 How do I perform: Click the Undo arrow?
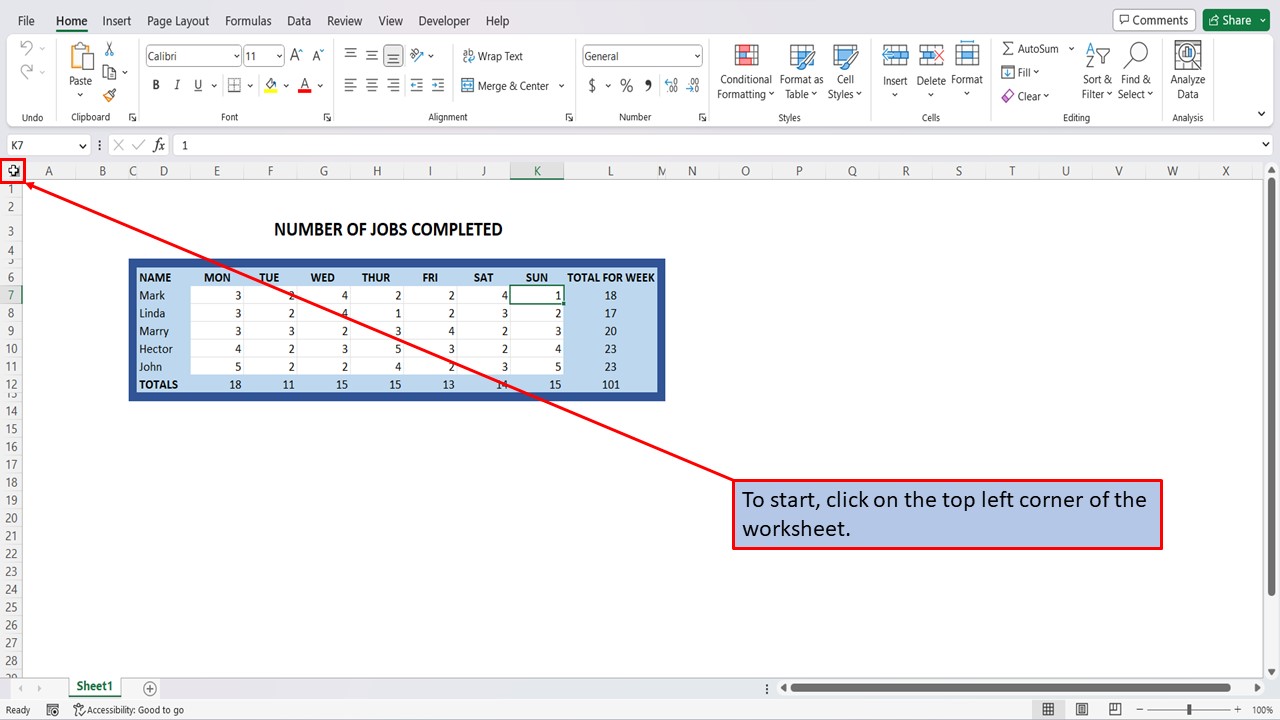pos(26,48)
